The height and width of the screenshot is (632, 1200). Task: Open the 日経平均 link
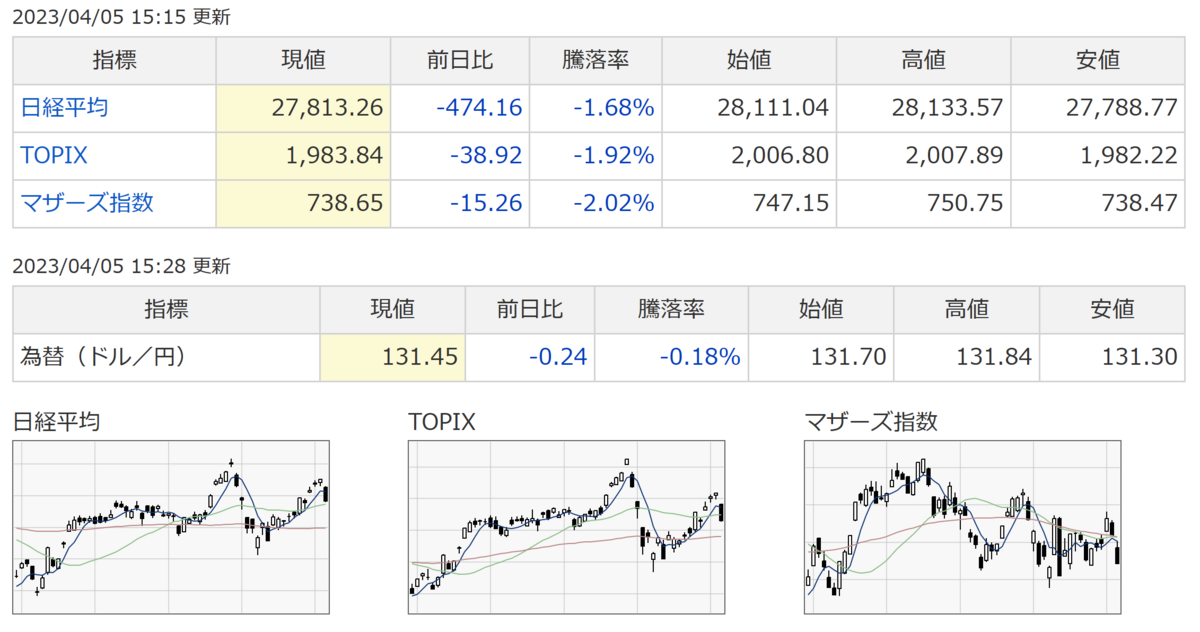64,108
